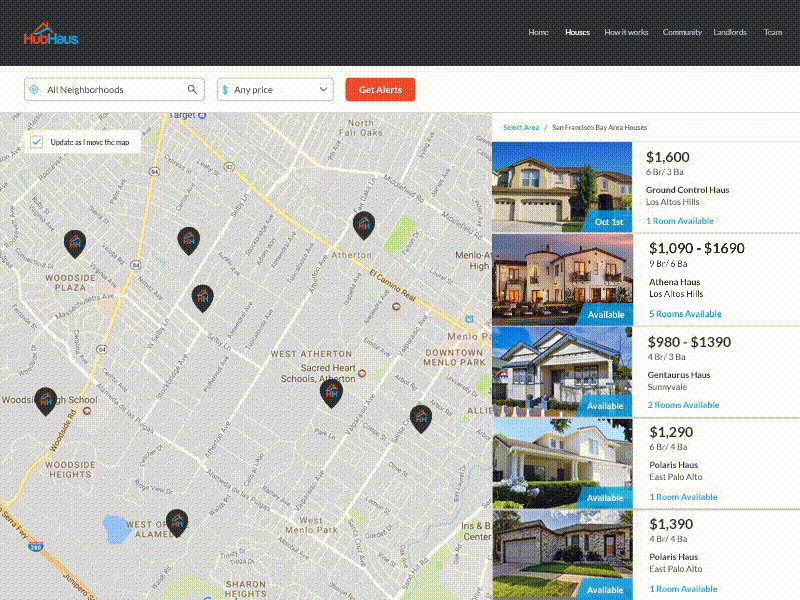This screenshot has height=600, width=800.
Task: Click the dollar sign icon in price selector
Action: (x=225, y=90)
